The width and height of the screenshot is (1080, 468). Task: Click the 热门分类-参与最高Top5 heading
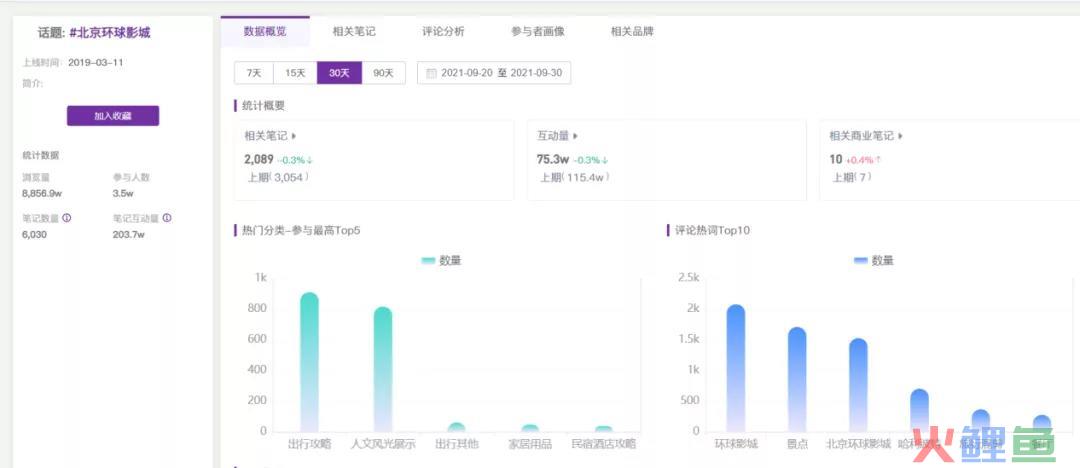[301, 230]
